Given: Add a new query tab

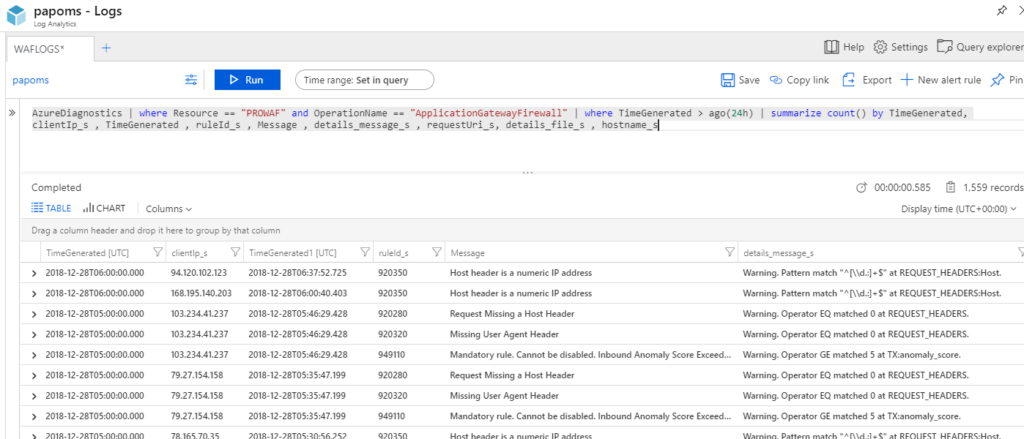Looking at the screenshot, I should coord(106,48).
